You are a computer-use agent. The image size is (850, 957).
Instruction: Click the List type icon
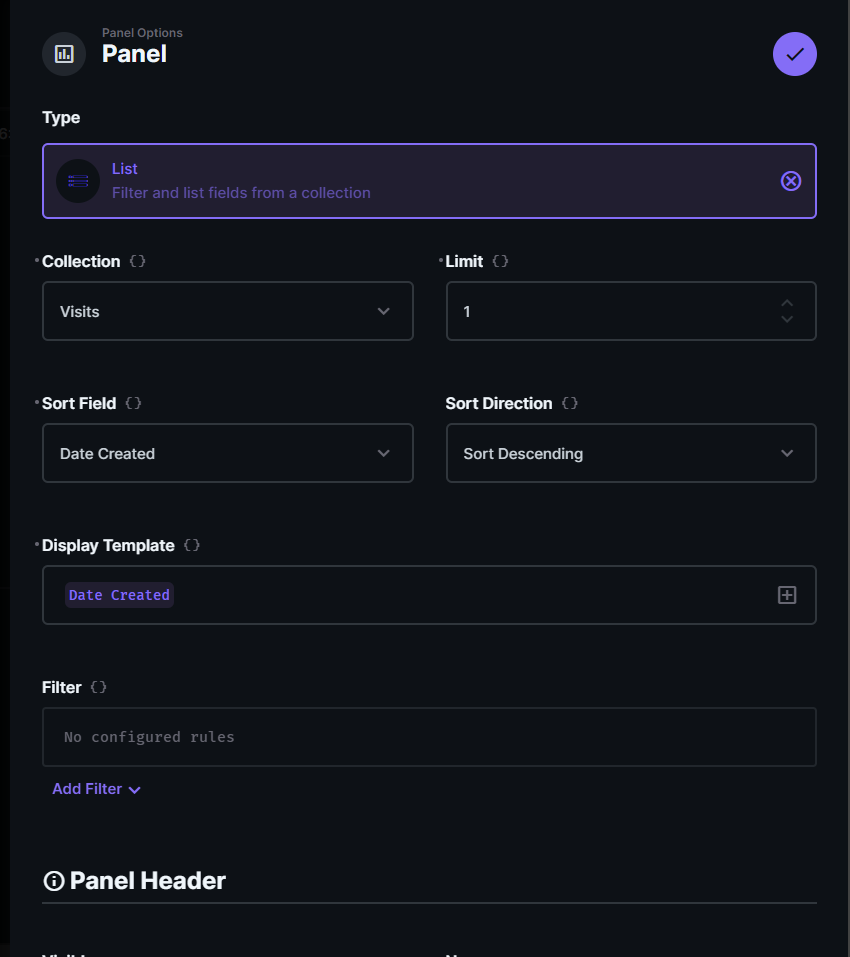(x=78, y=181)
